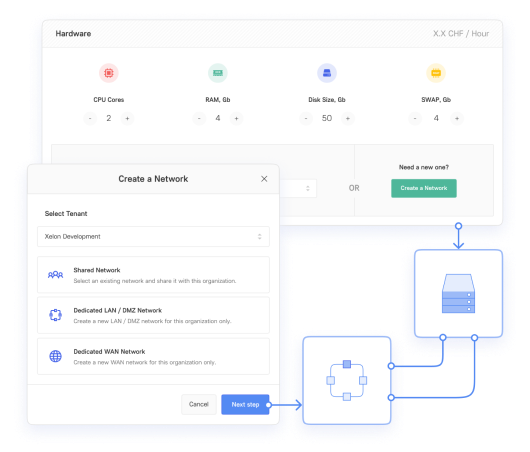Decrease Disk Size with minus button
Screen dimensions: 530x452
coord(306,119)
